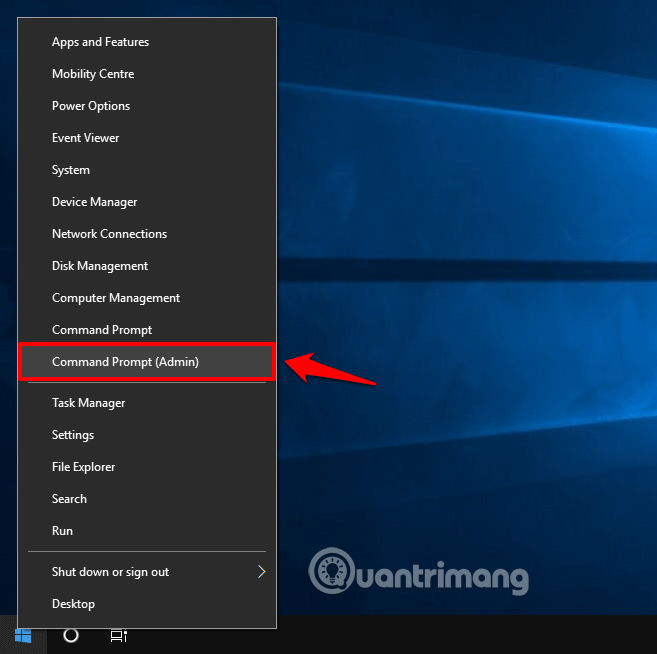
Task: Open Device Manager
Action: pyautogui.click(x=147, y=202)
